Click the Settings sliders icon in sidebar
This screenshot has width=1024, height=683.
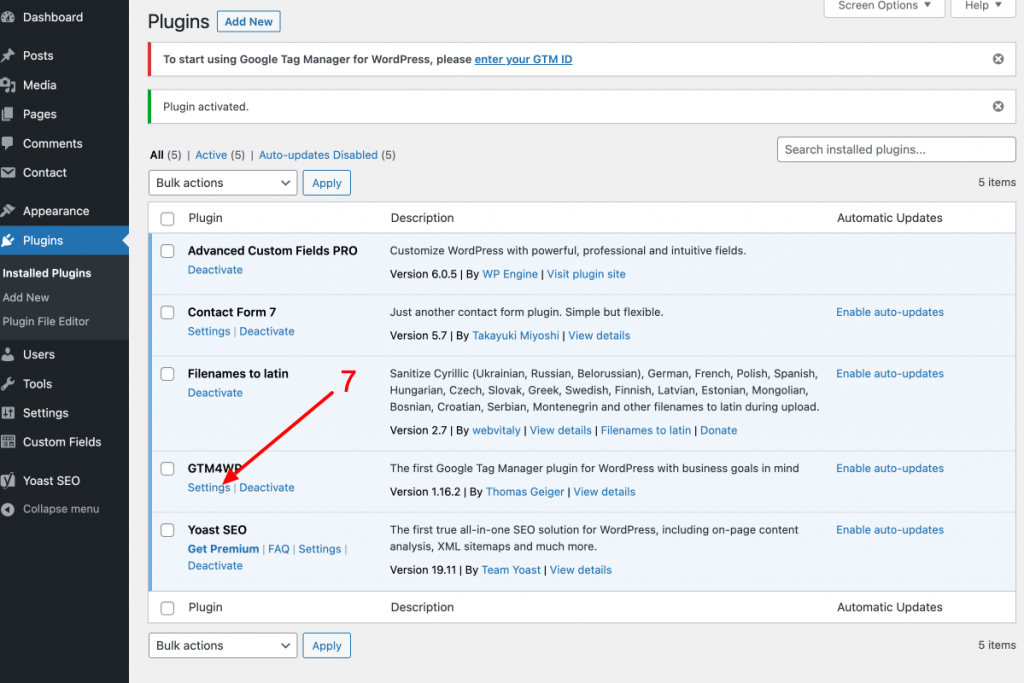(x=8, y=413)
